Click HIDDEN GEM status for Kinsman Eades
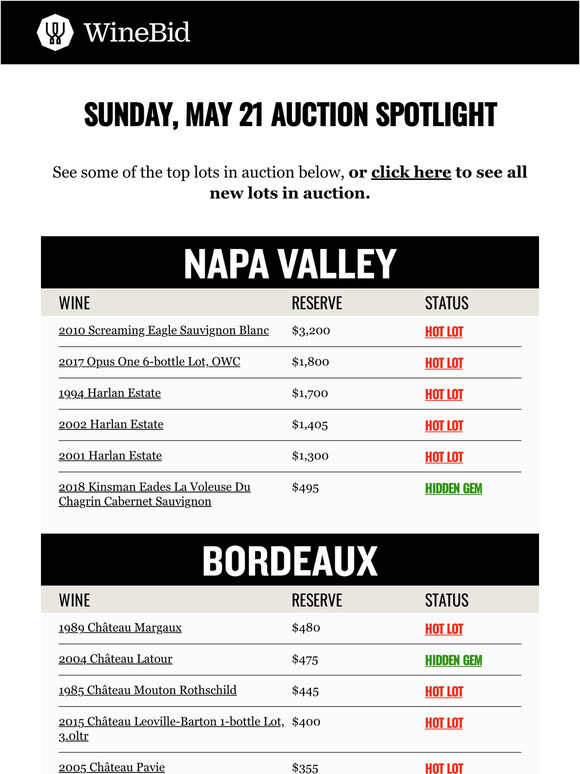580x774 pixels. tap(454, 488)
